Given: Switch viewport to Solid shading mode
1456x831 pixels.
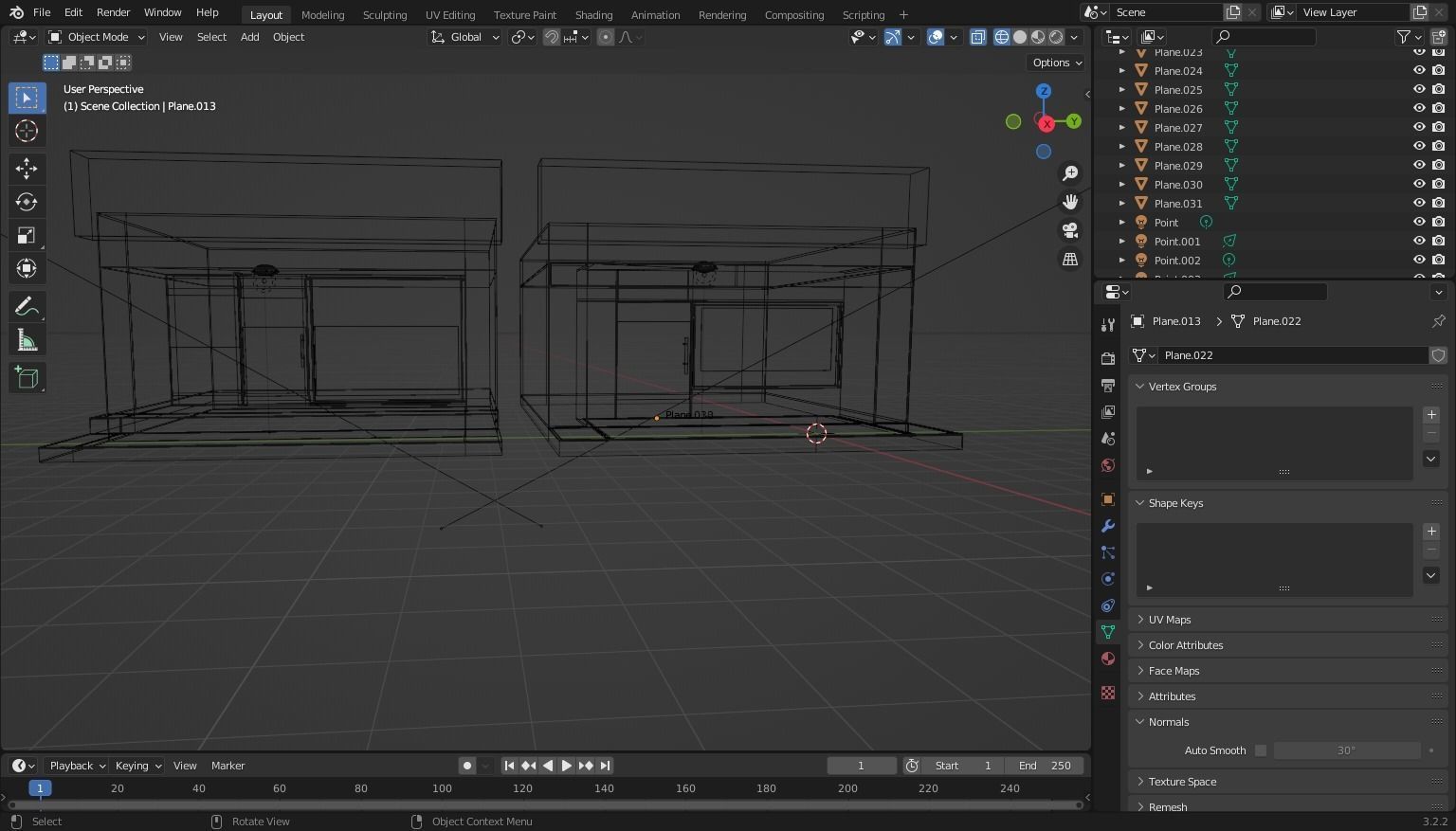Looking at the screenshot, I should 1020,37.
